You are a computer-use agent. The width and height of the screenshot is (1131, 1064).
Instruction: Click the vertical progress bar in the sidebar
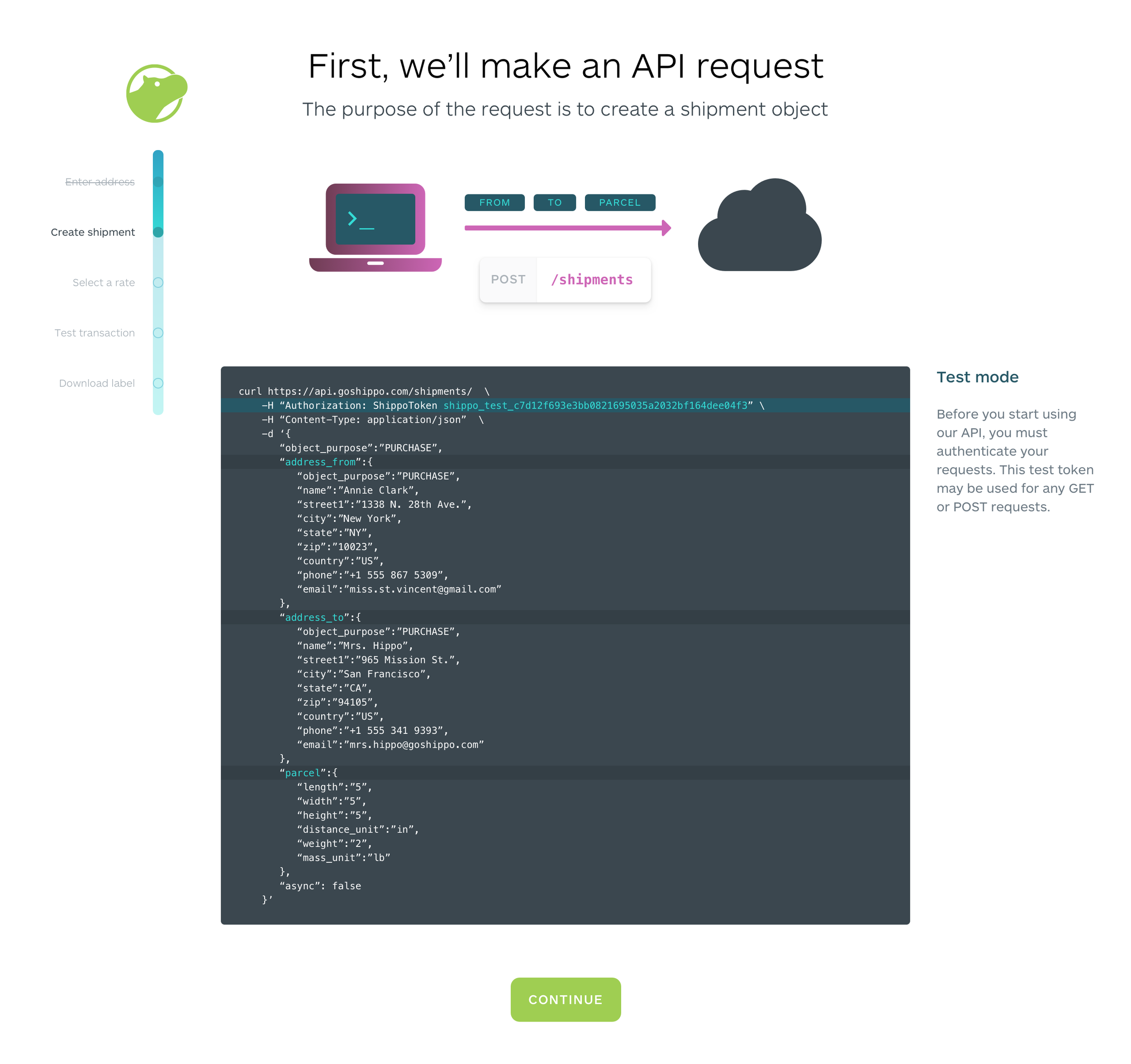[158, 256]
